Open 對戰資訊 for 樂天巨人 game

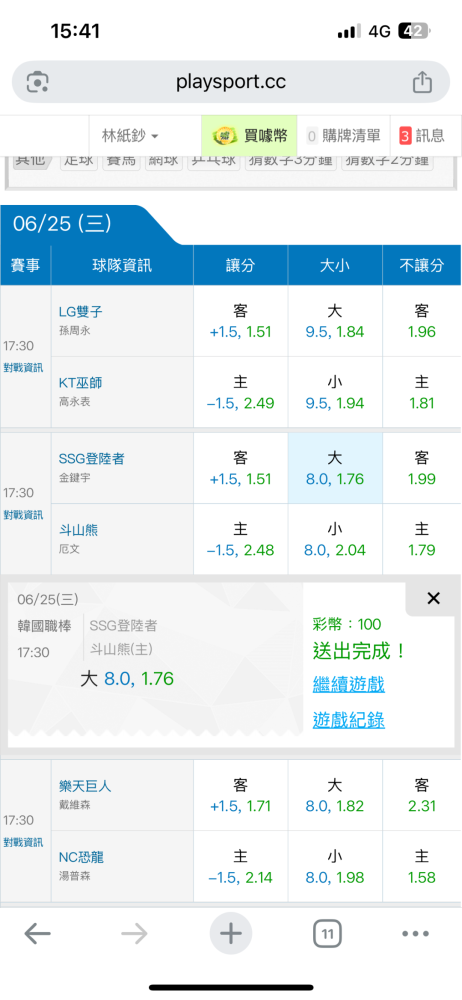[x=23, y=842]
